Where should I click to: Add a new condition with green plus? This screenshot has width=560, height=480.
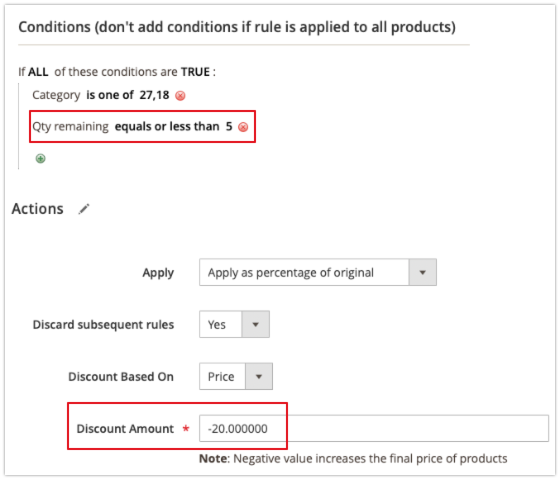click(40, 158)
